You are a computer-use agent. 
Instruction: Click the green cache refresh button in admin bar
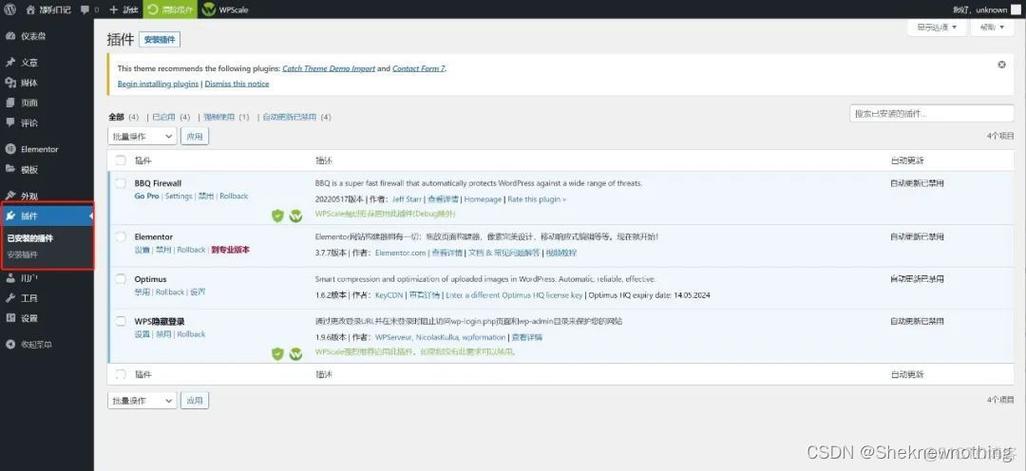point(169,10)
